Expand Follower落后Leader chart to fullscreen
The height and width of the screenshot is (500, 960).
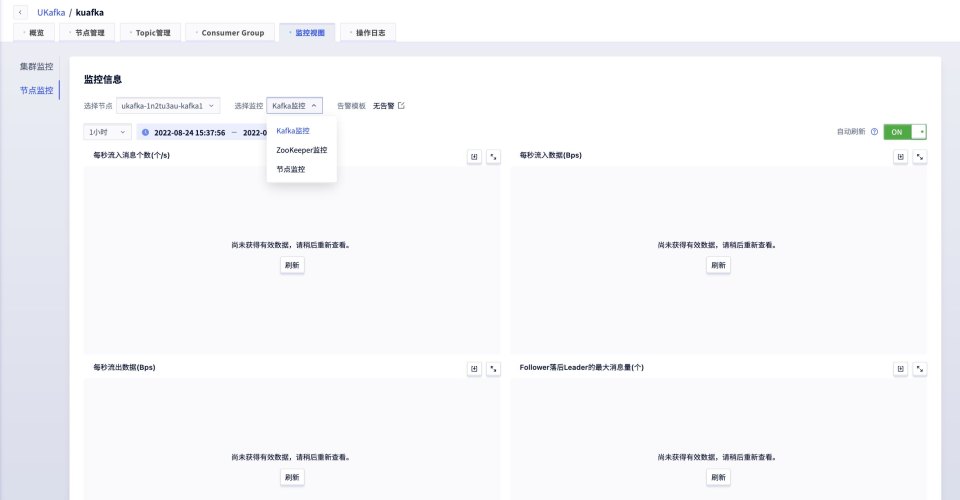pyautogui.click(x=920, y=369)
